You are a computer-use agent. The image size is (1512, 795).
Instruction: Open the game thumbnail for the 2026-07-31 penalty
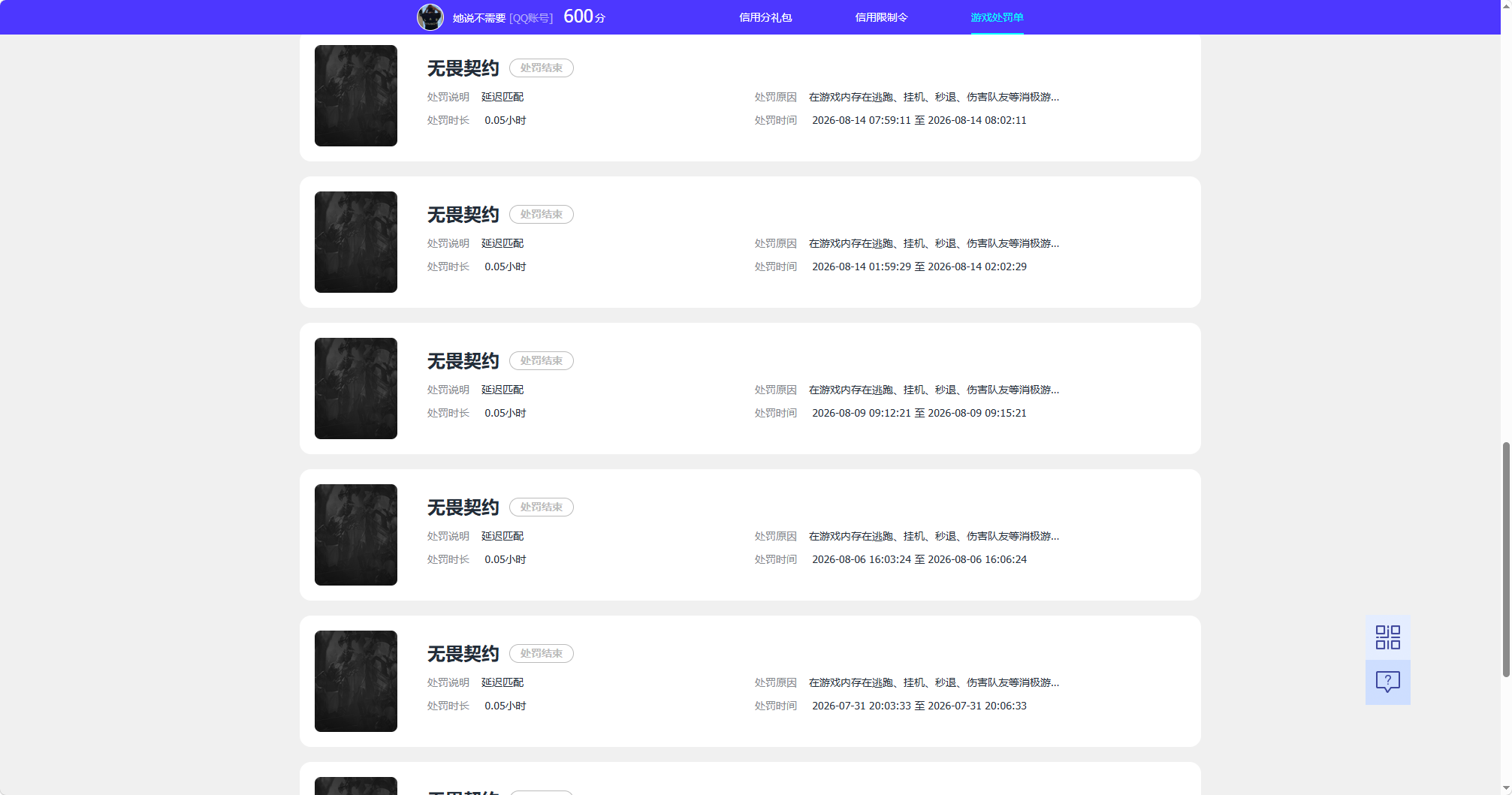(356, 681)
